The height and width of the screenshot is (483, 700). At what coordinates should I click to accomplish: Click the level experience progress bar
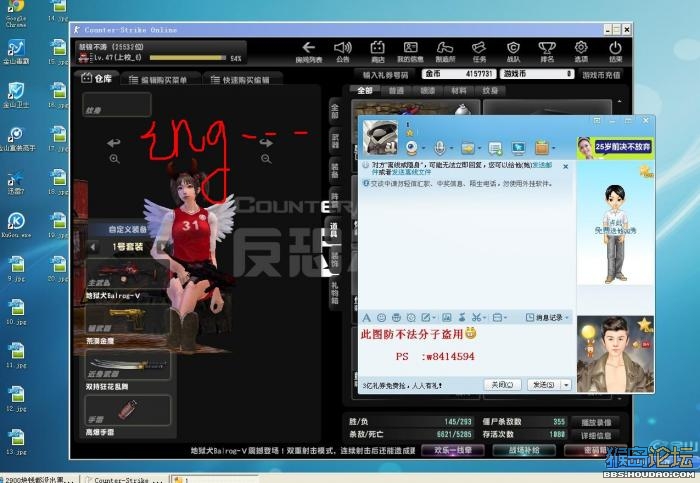[188, 58]
